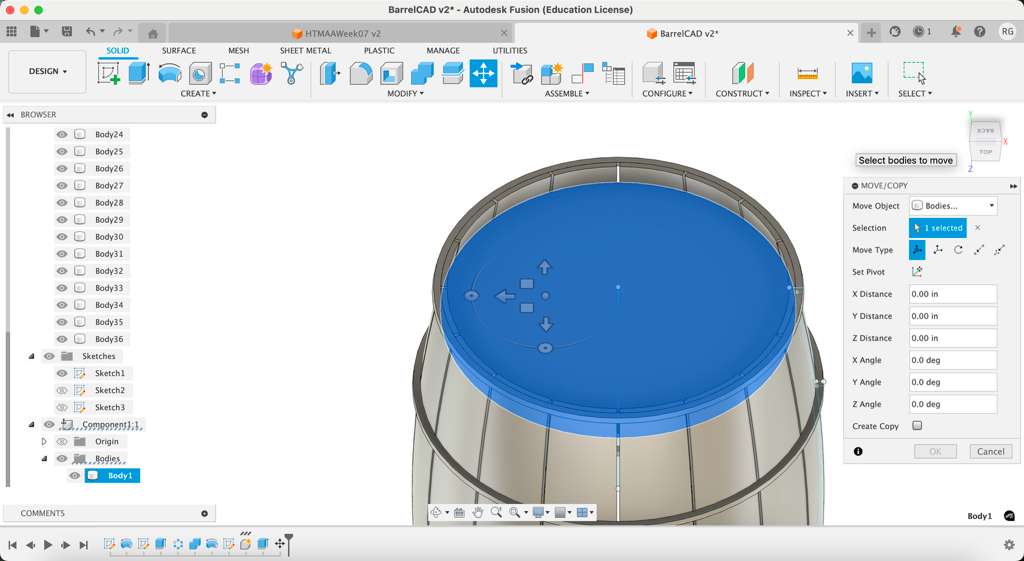
Task: Click the Move/Copy tool in the Modify toolbar
Action: pyautogui.click(x=483, y=73)
